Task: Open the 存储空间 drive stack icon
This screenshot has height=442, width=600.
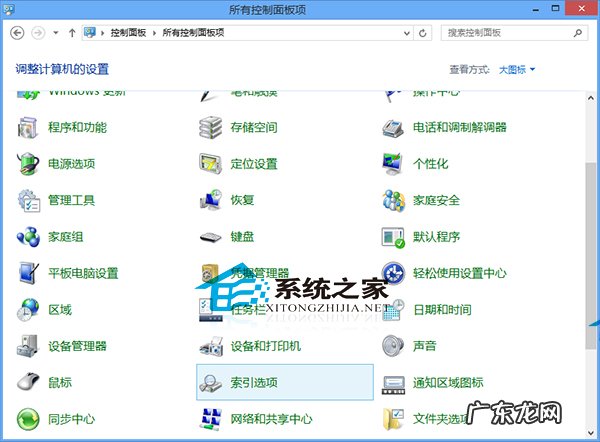Action: [x=210, y=127]
